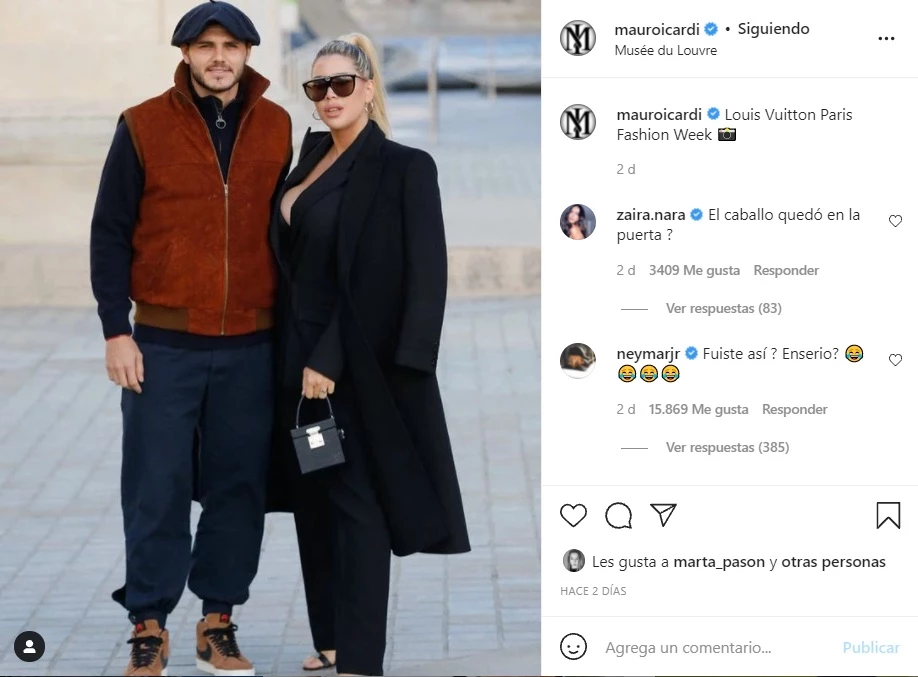Expand neymarjr's 385 replies
The image size is (918, 677).
(727, 447)
